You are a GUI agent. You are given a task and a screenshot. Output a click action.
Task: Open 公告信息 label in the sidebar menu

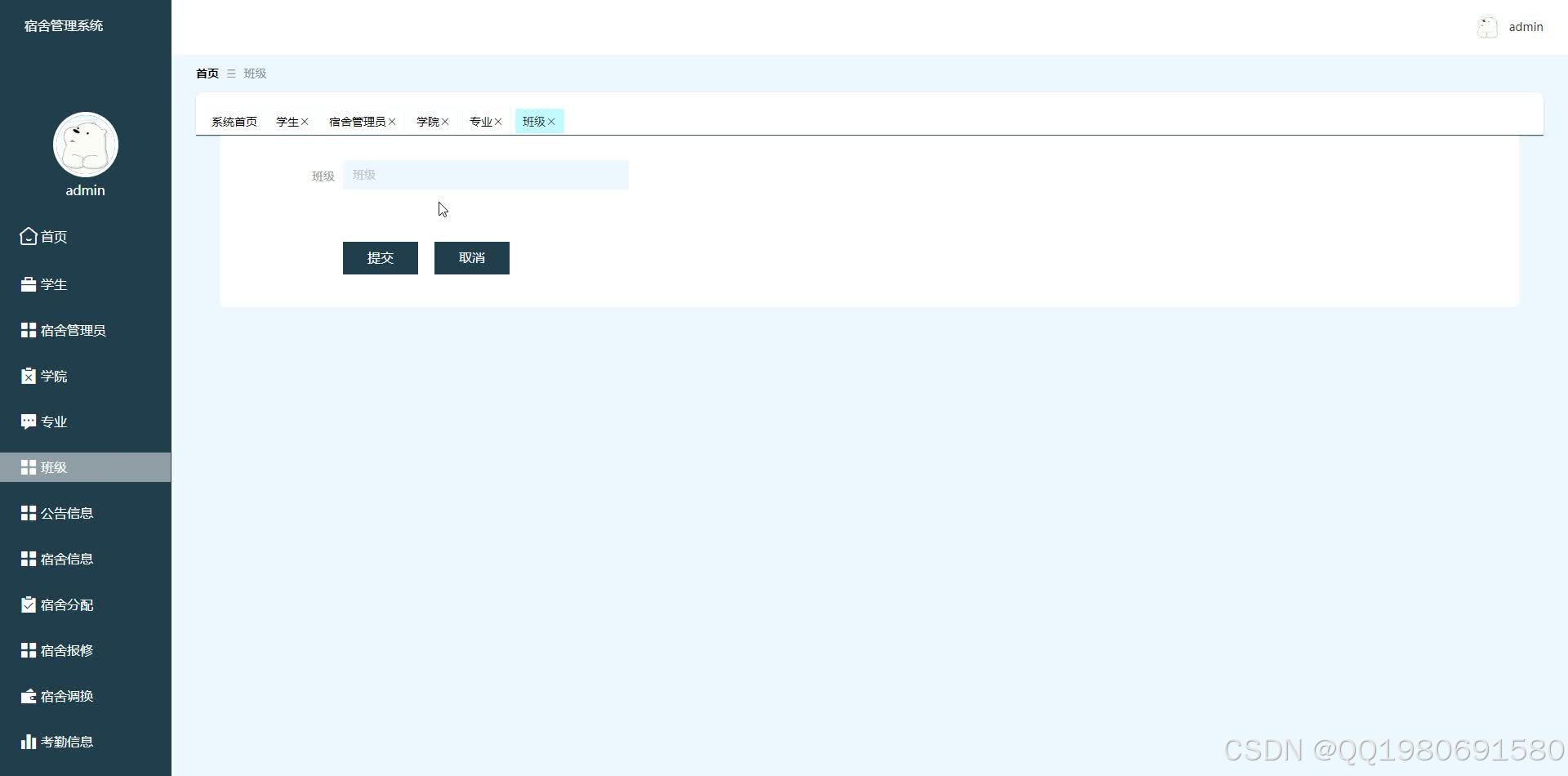tap(67, 513)
